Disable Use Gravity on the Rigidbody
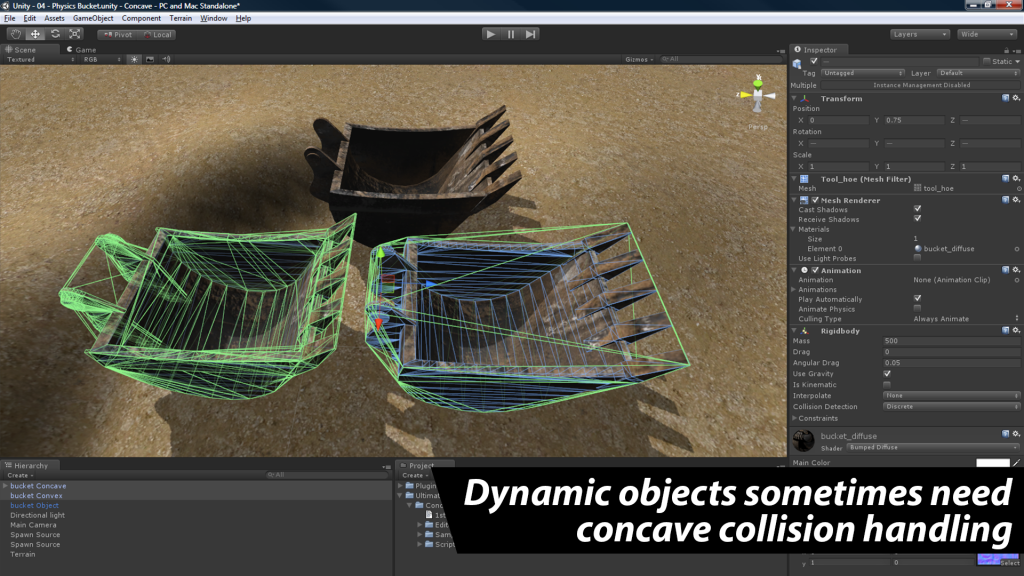The width and height of the screenshot is (1024, 576). 887,374
